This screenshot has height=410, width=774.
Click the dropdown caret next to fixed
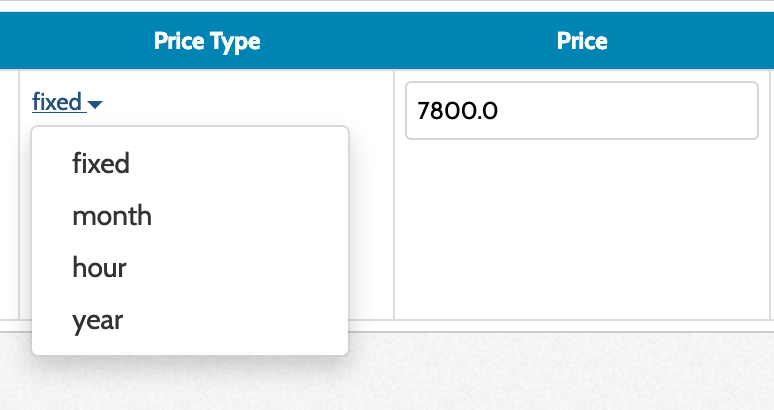click(x=96, y=104)
